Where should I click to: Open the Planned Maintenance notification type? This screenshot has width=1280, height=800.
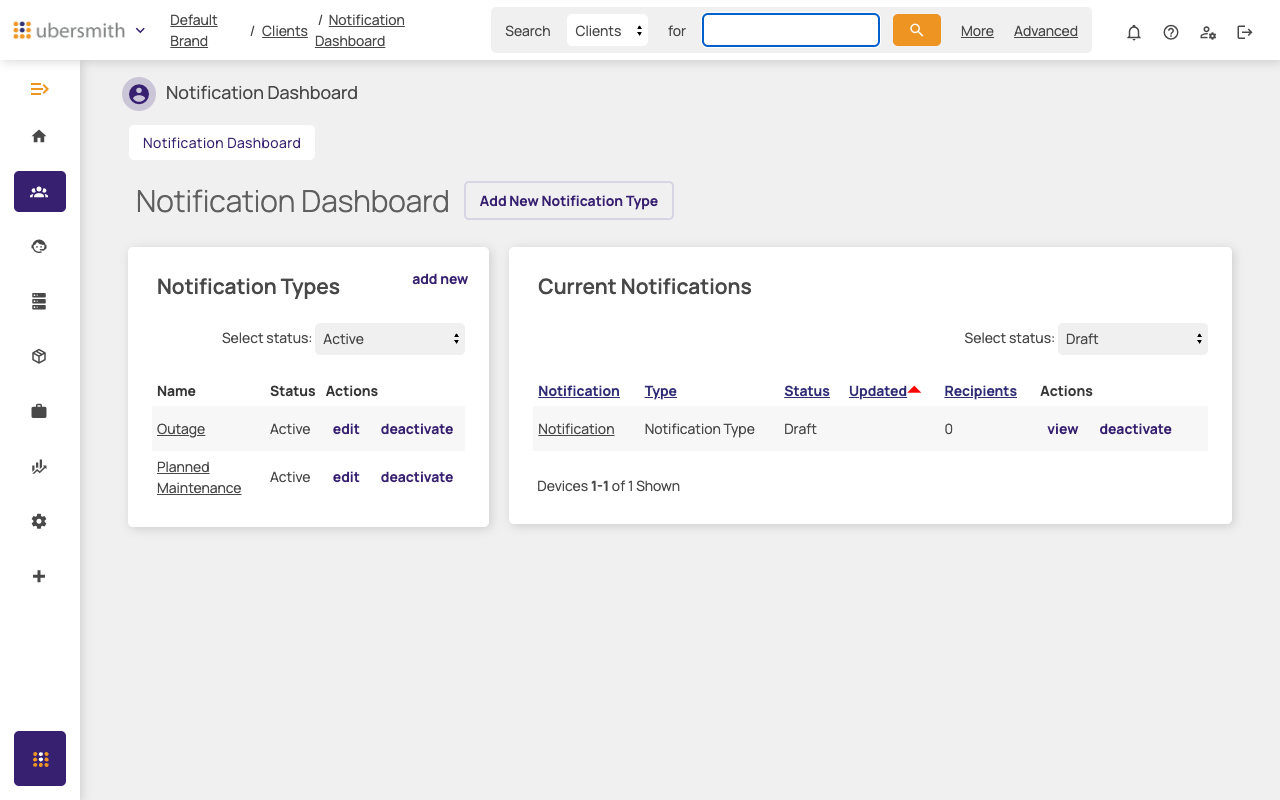(x=199, y=477)
